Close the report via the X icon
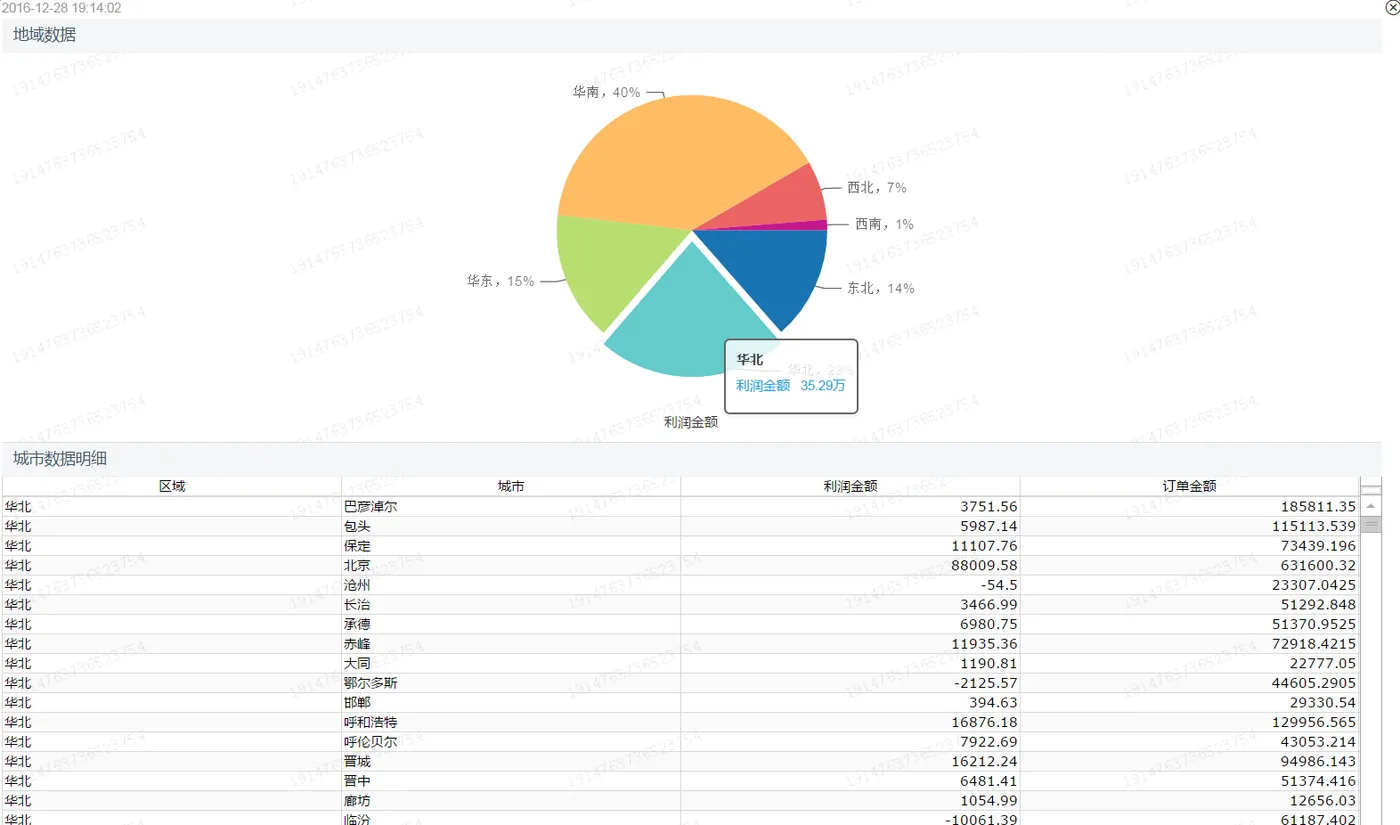This screenshot has height=825, width=1400. pos(1392,7)
